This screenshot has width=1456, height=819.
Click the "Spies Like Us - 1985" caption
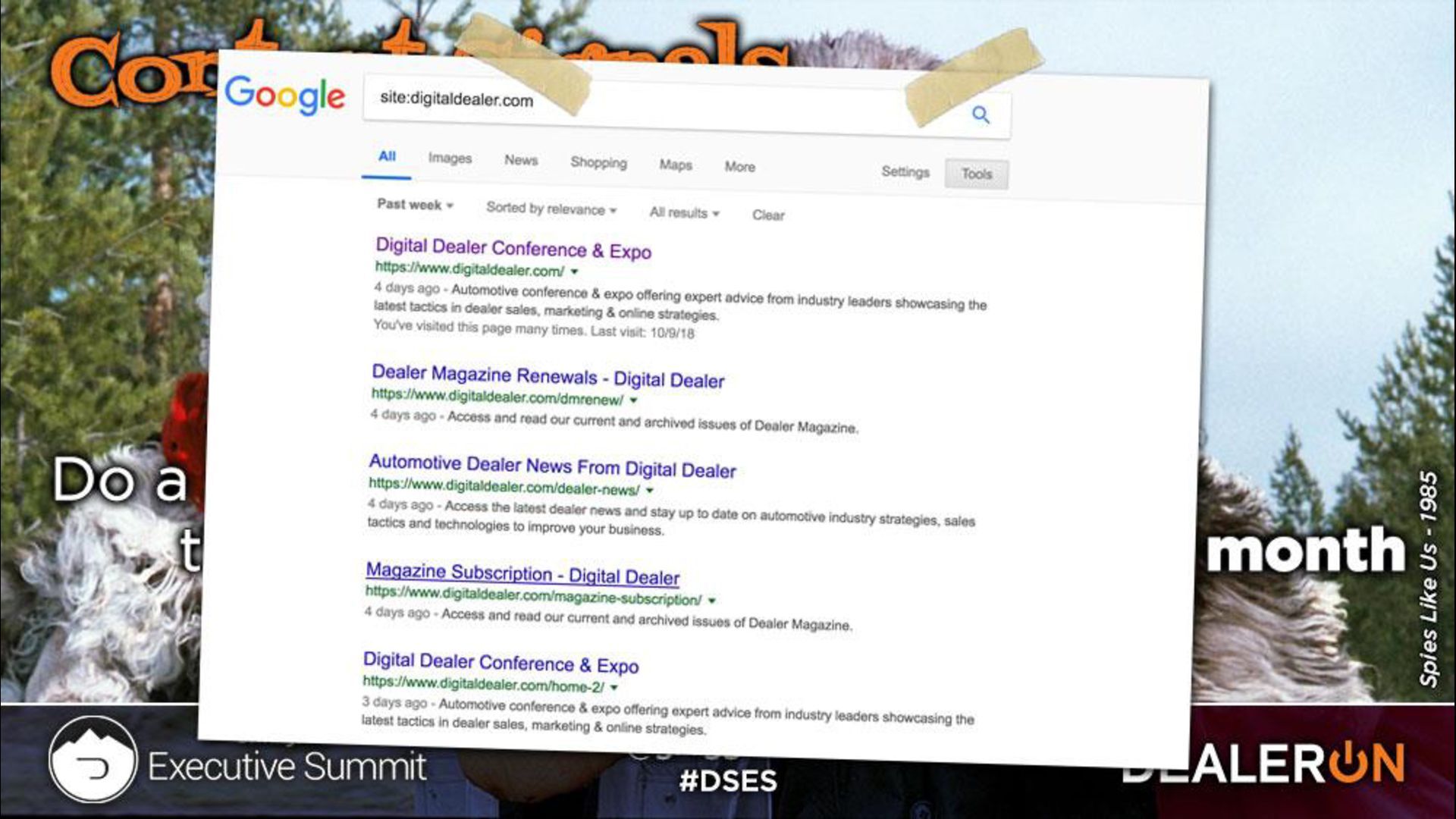click(1428, 579)
